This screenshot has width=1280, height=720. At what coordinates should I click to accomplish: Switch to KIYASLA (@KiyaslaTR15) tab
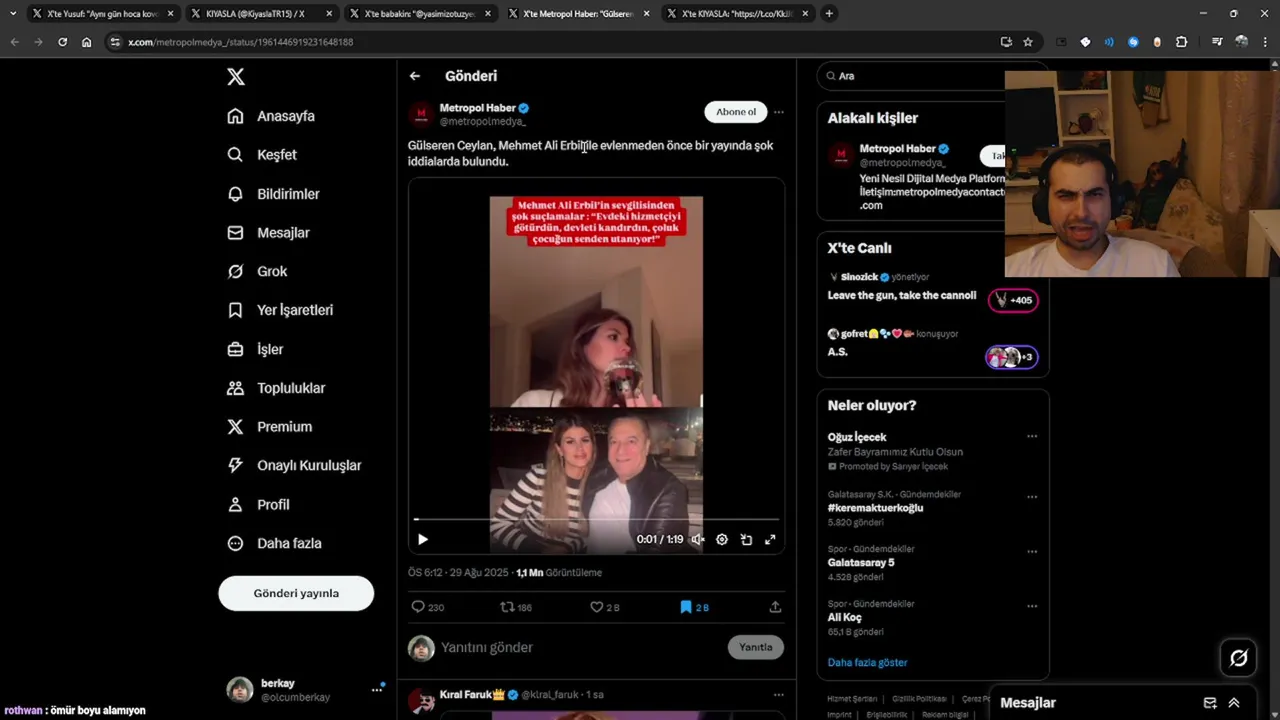coord(260,14)
